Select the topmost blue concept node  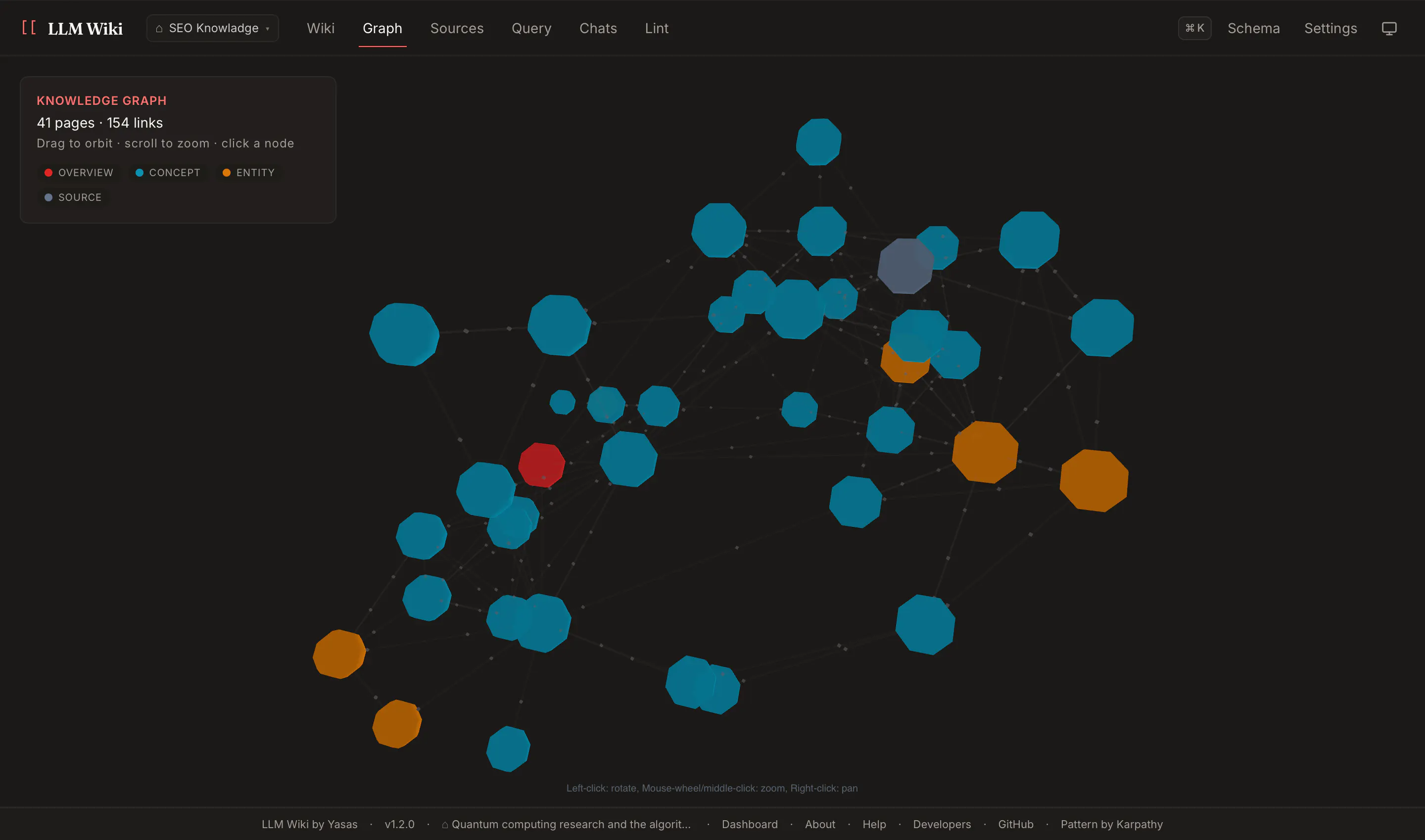pos(818,141)
